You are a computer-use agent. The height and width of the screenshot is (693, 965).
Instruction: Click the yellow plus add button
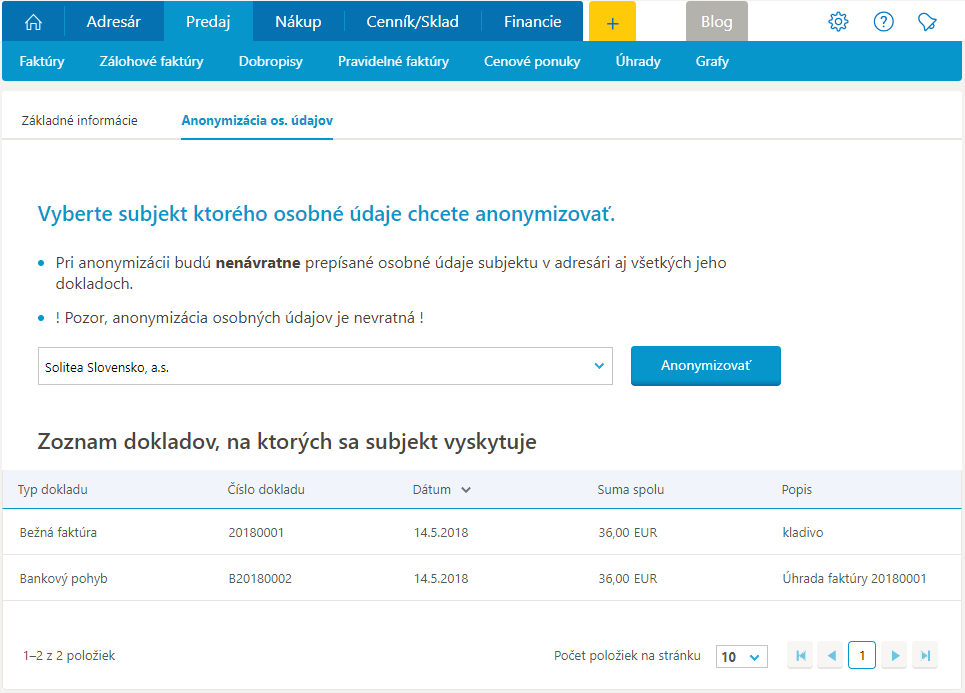tap(612, 22)
